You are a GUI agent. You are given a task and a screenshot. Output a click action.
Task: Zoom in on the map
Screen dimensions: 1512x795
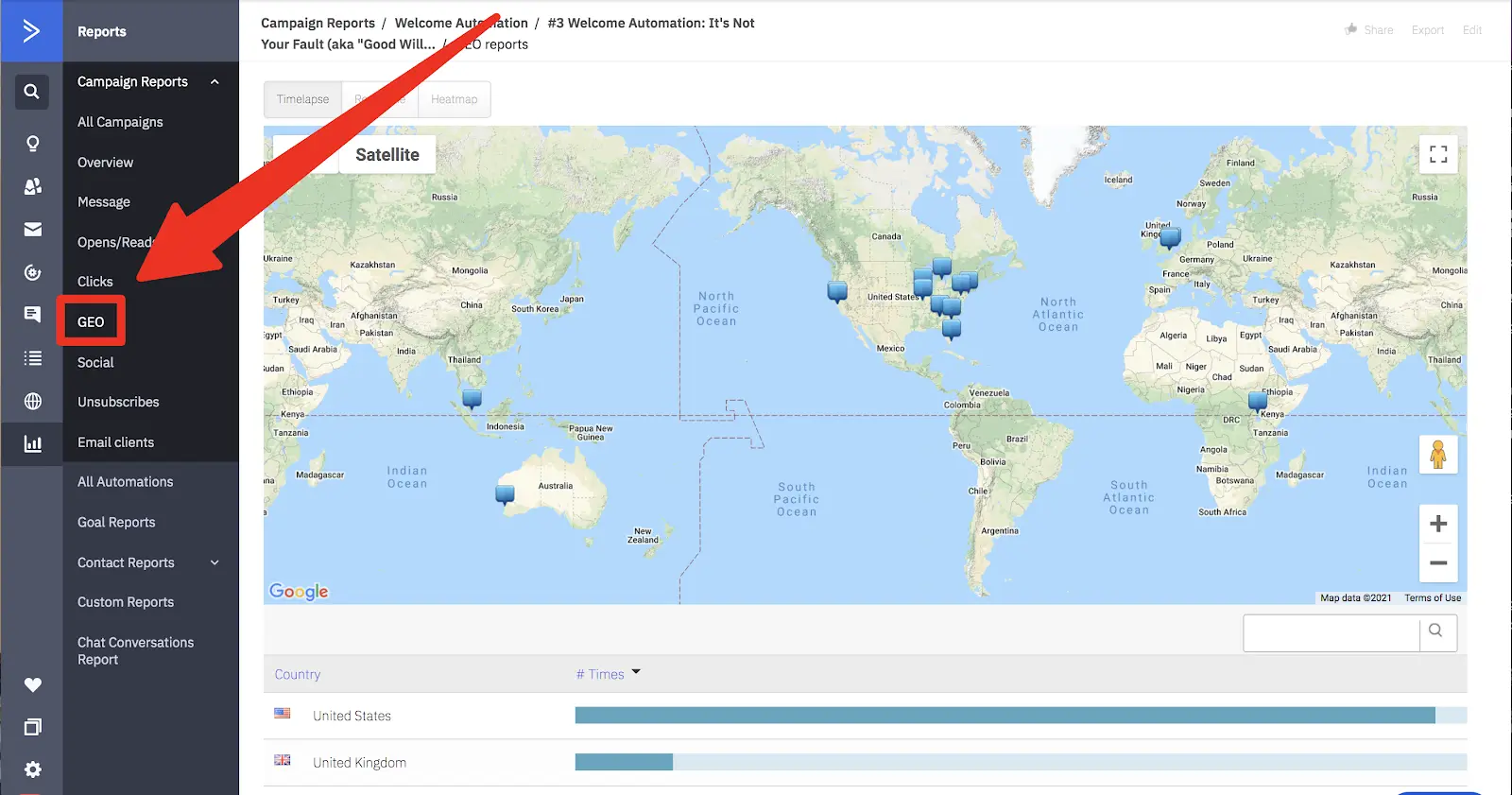[1438, 524]
